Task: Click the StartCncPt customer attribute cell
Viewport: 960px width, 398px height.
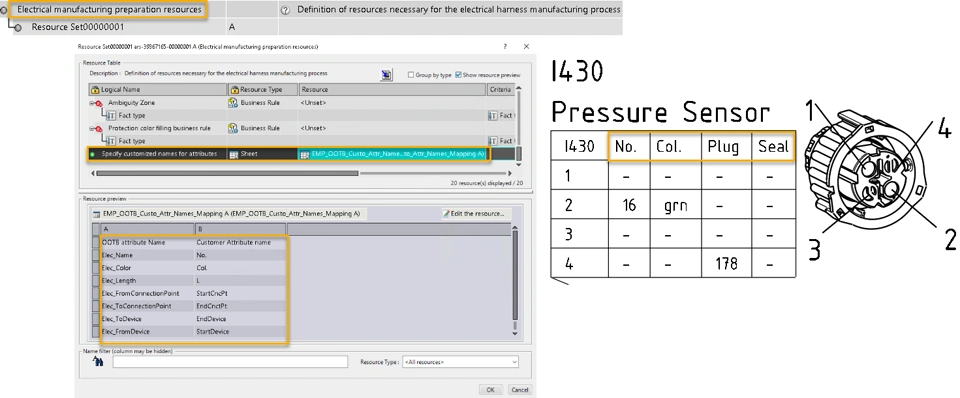Action: (240, 293)
